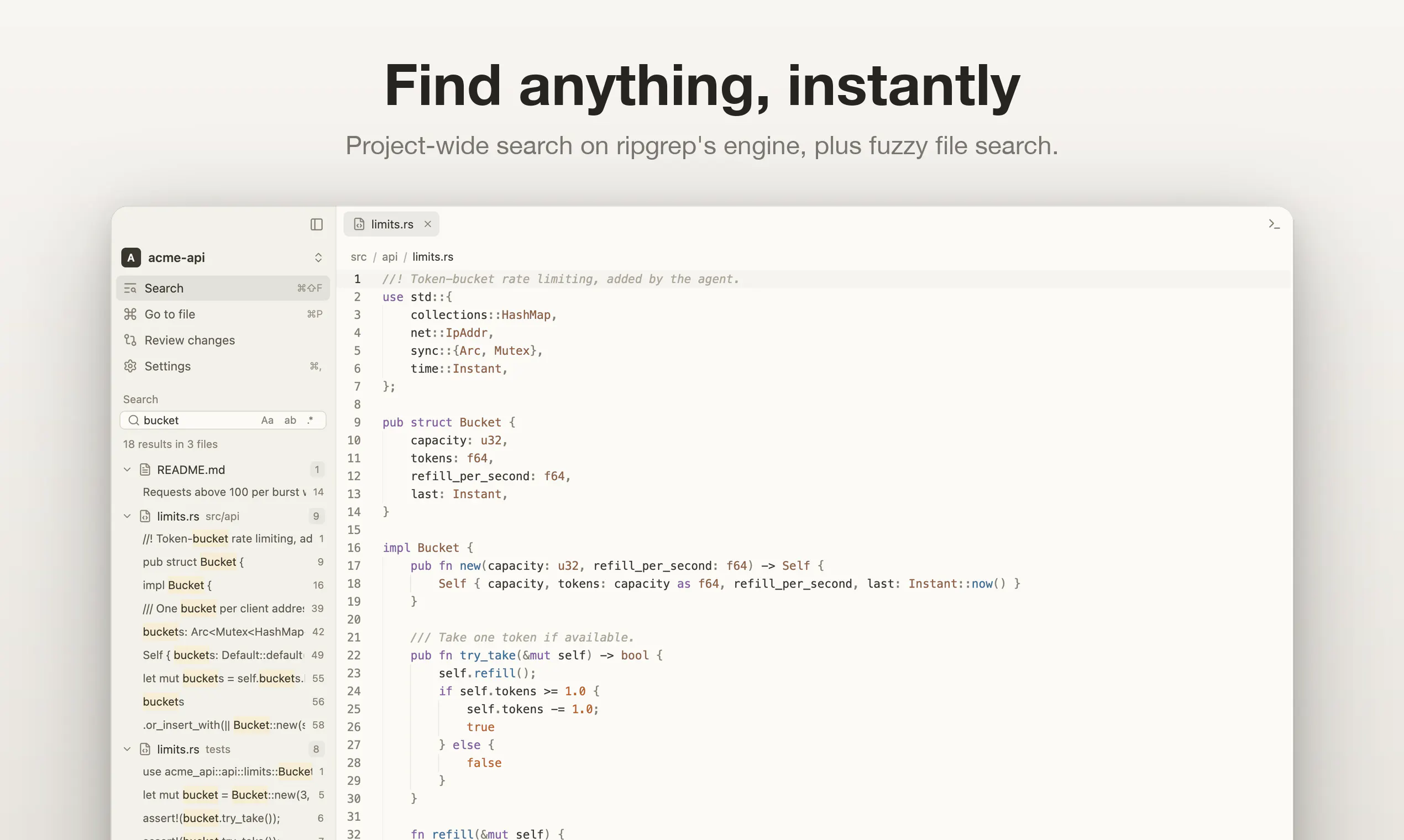Click the Go to file command icon
Screen dimensions: 1404x840
click(130, 314)
